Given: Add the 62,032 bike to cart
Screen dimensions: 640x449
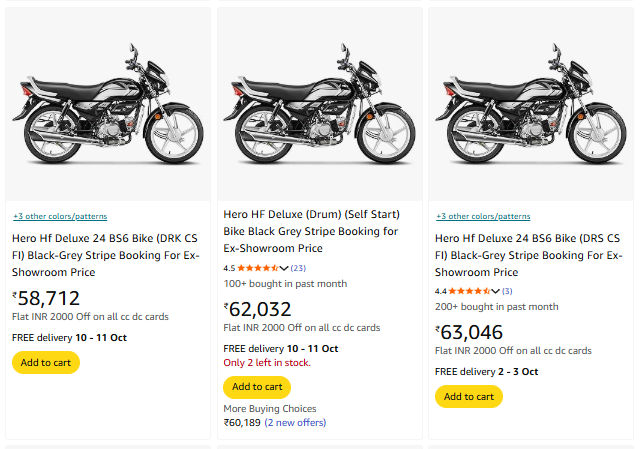Looking at the screenshot, I should (257, 386).
